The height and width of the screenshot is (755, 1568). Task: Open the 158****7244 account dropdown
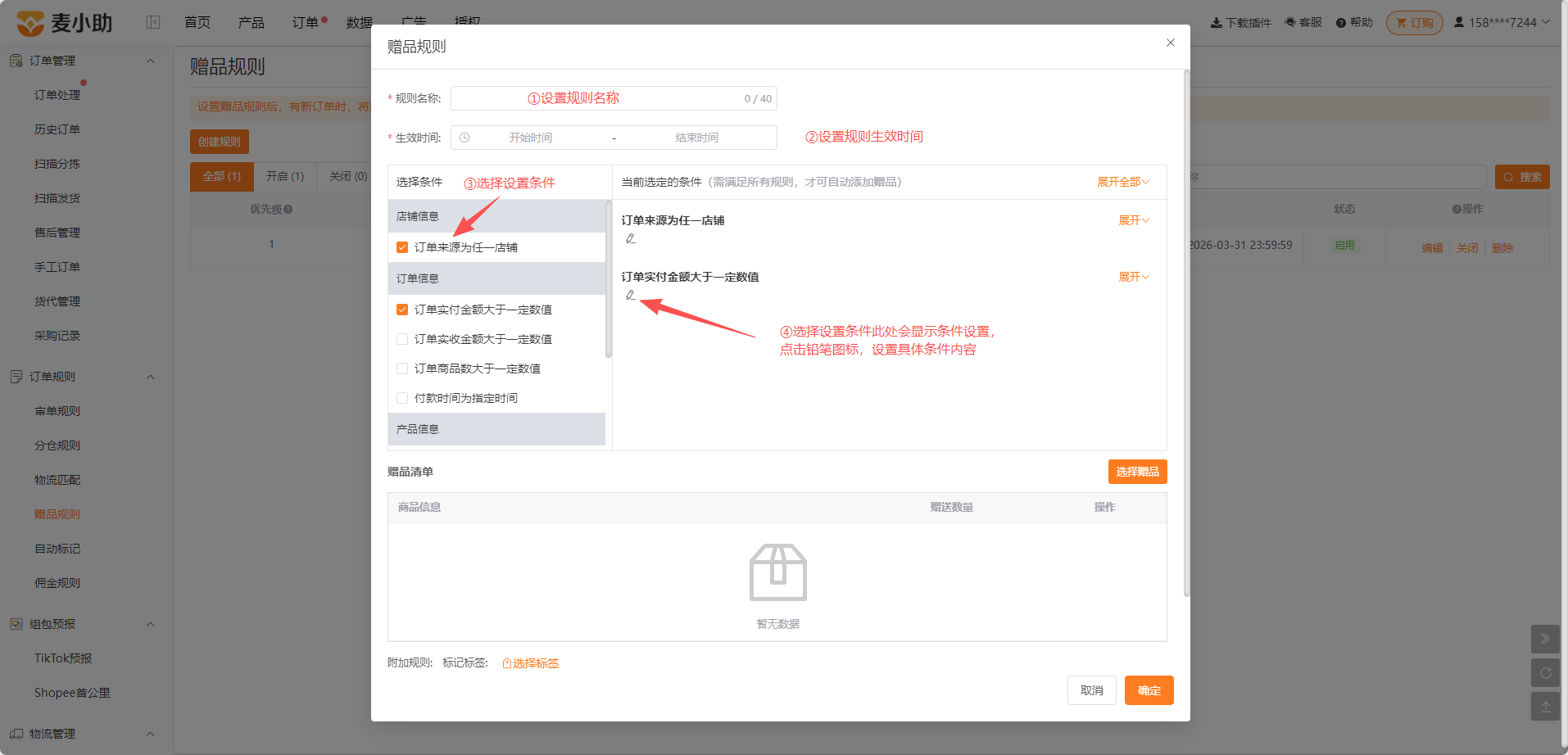pyautogui.click(x=1502, y=23)
